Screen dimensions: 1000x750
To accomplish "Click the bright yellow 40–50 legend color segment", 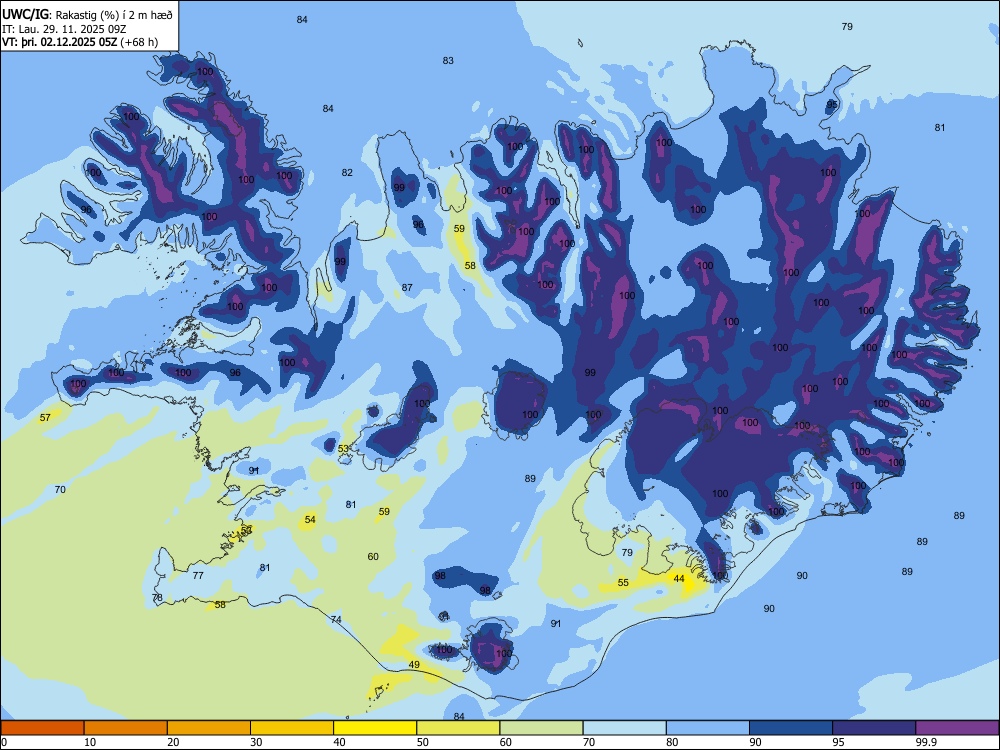I will [x=375, y=728].
